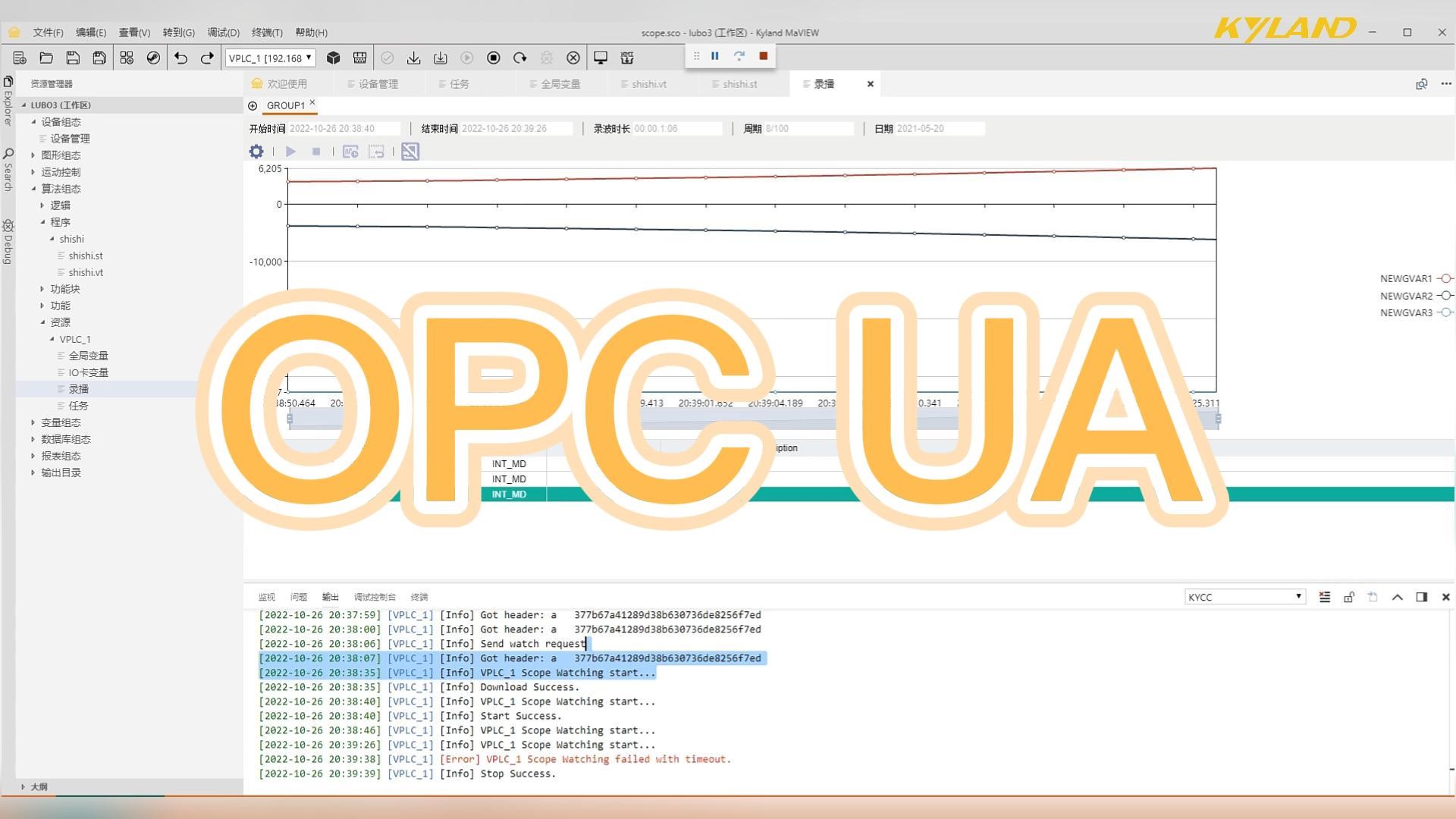The width and height of the screenshot is (1456, 819).
Task: Switch to the 全局变量 tab
Action: [560, 84]
